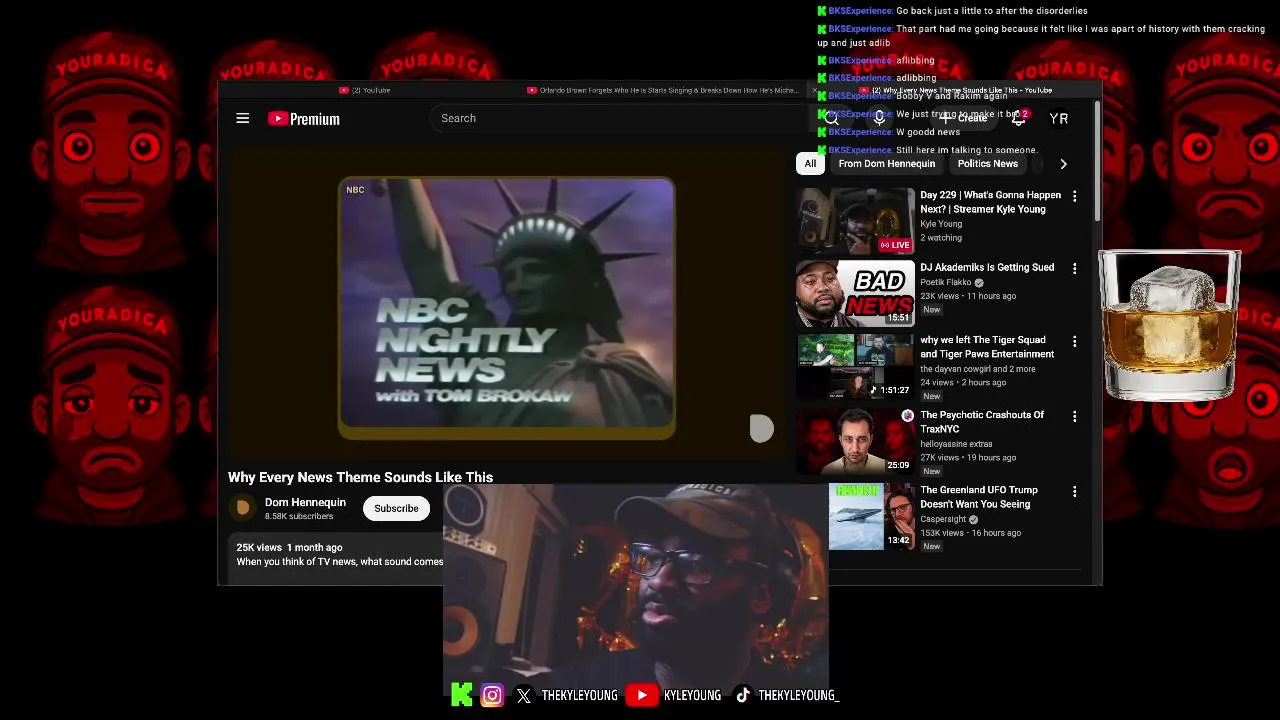This screenshot has width=1280, height=720.
Task: Open options for Day 229 video
Action: (x=1074, y=196)
